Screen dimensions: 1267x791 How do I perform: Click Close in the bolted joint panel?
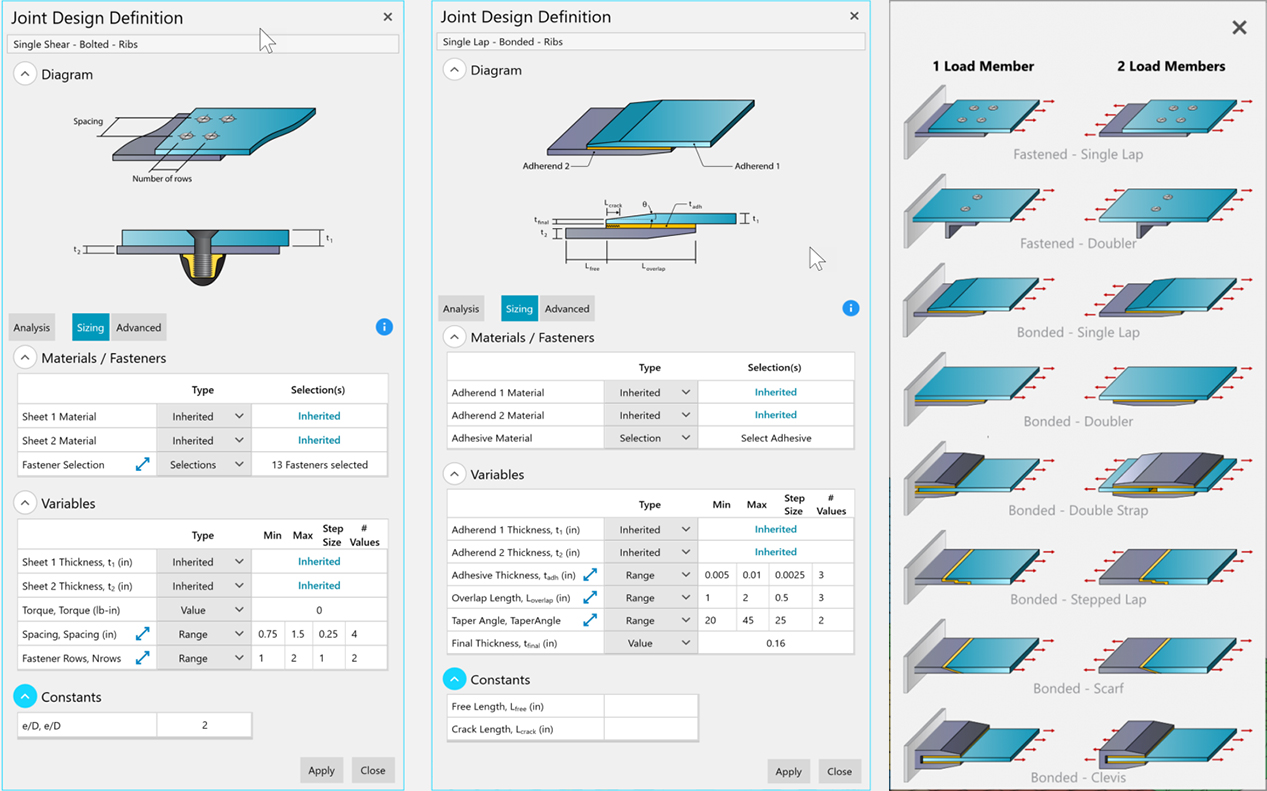[x=373, y=770]
